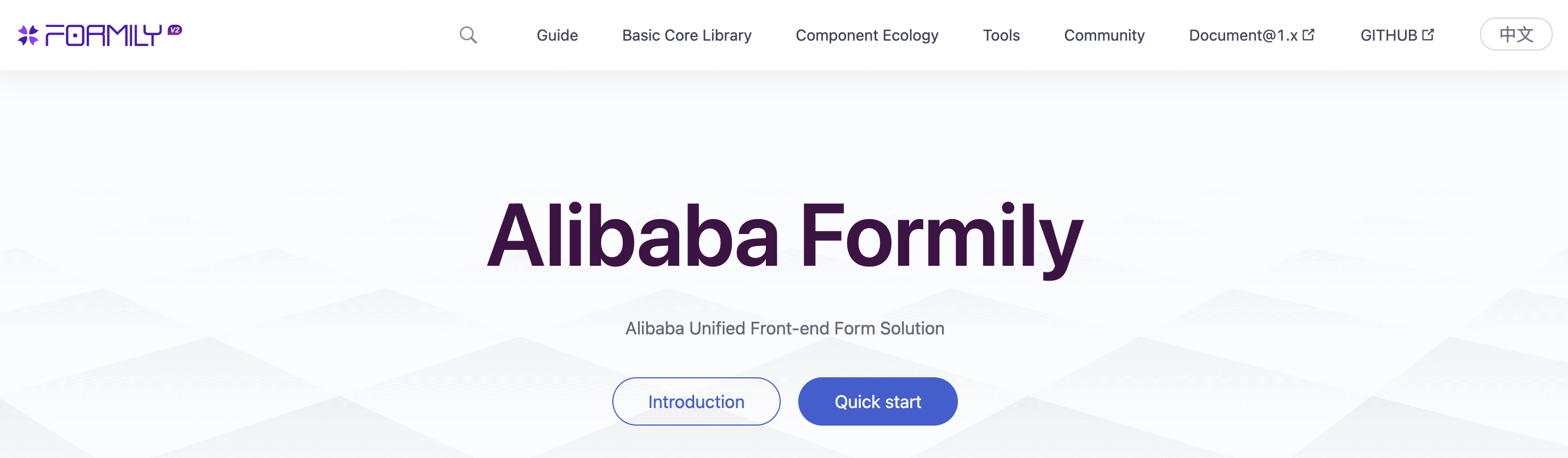Open the Basic Core Library menu

[x=686, y=35]
